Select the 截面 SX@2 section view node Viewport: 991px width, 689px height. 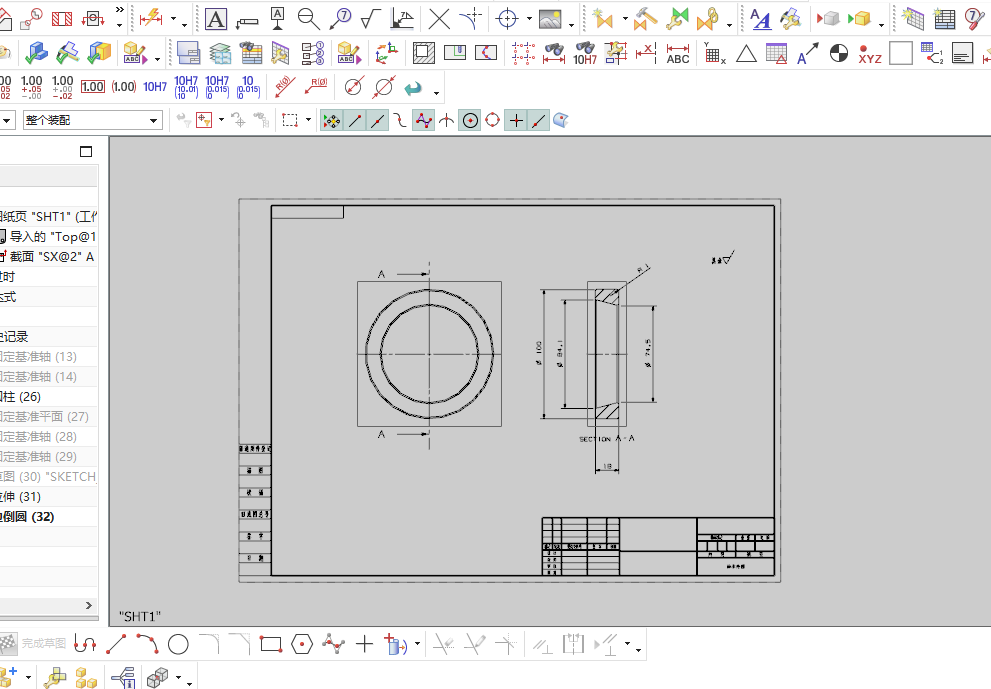49,257
